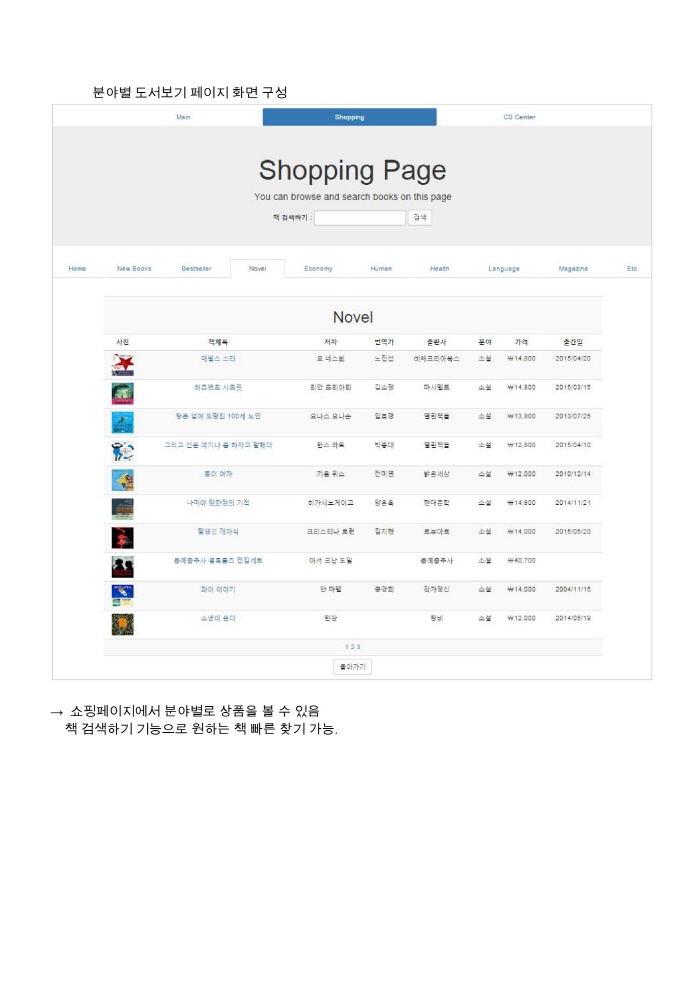Go to results page 2

(x=353, y=647)
